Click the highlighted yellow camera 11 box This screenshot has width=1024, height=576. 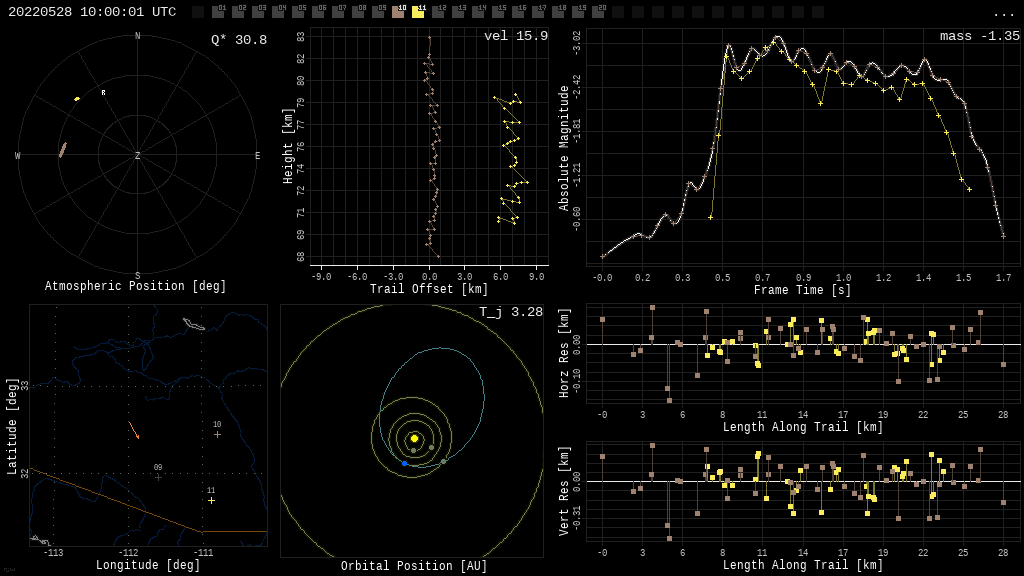418,12
